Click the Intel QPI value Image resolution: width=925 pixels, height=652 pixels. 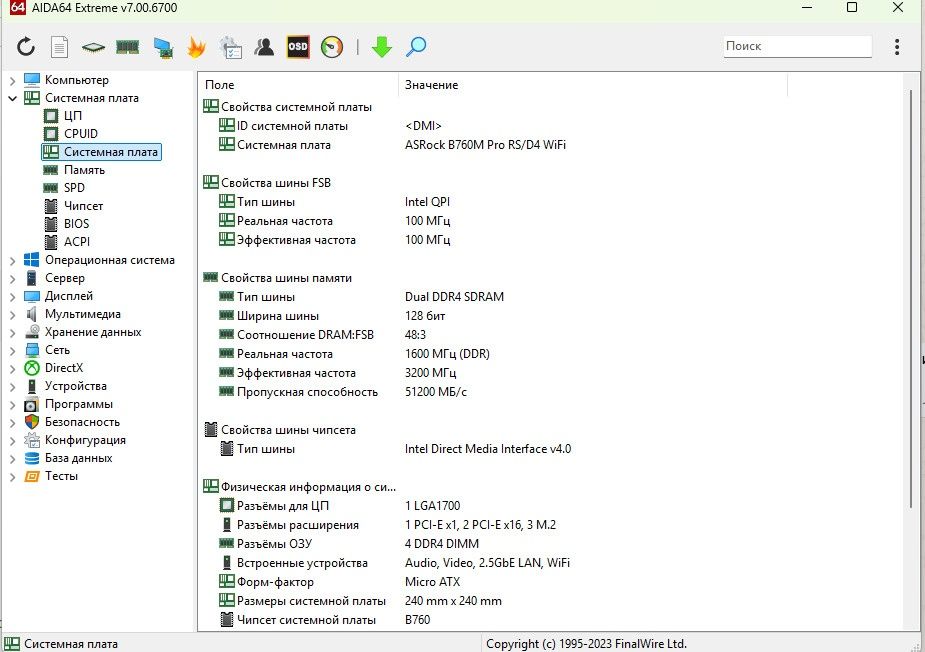pos(427,202)
